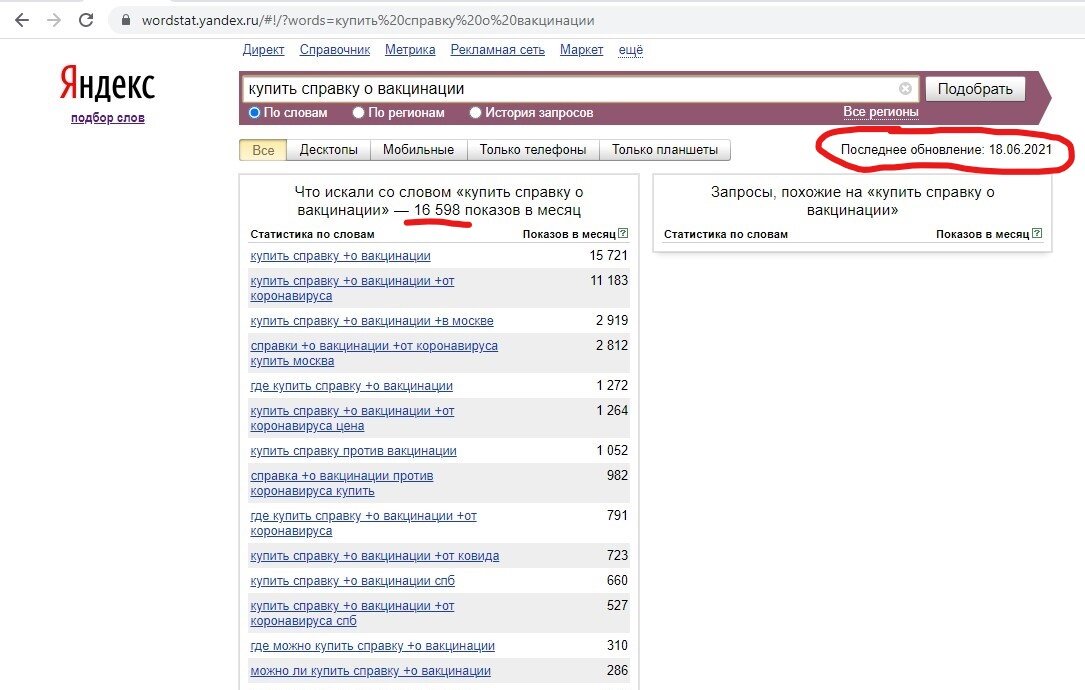This screenshot has height=690, width=1085.
Task: Open the help icon in the similar queries panel
Action: click(x=1037, y=233)
